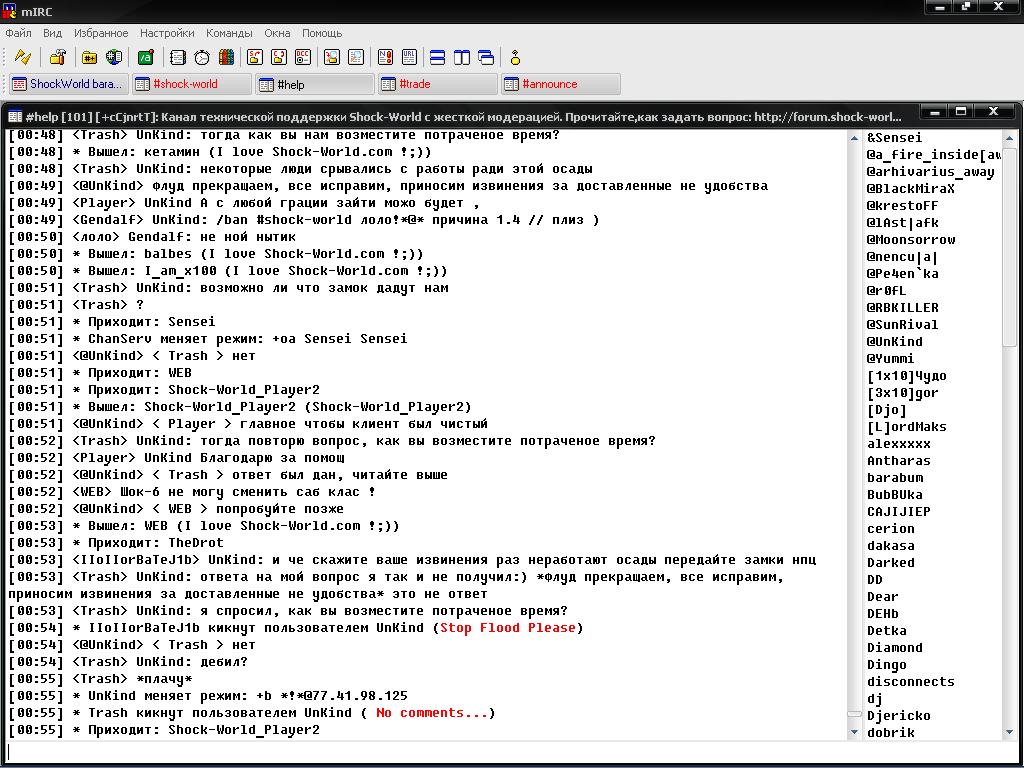
Task: Tile windows horizontally via toolbar icon
Action: 438,57
